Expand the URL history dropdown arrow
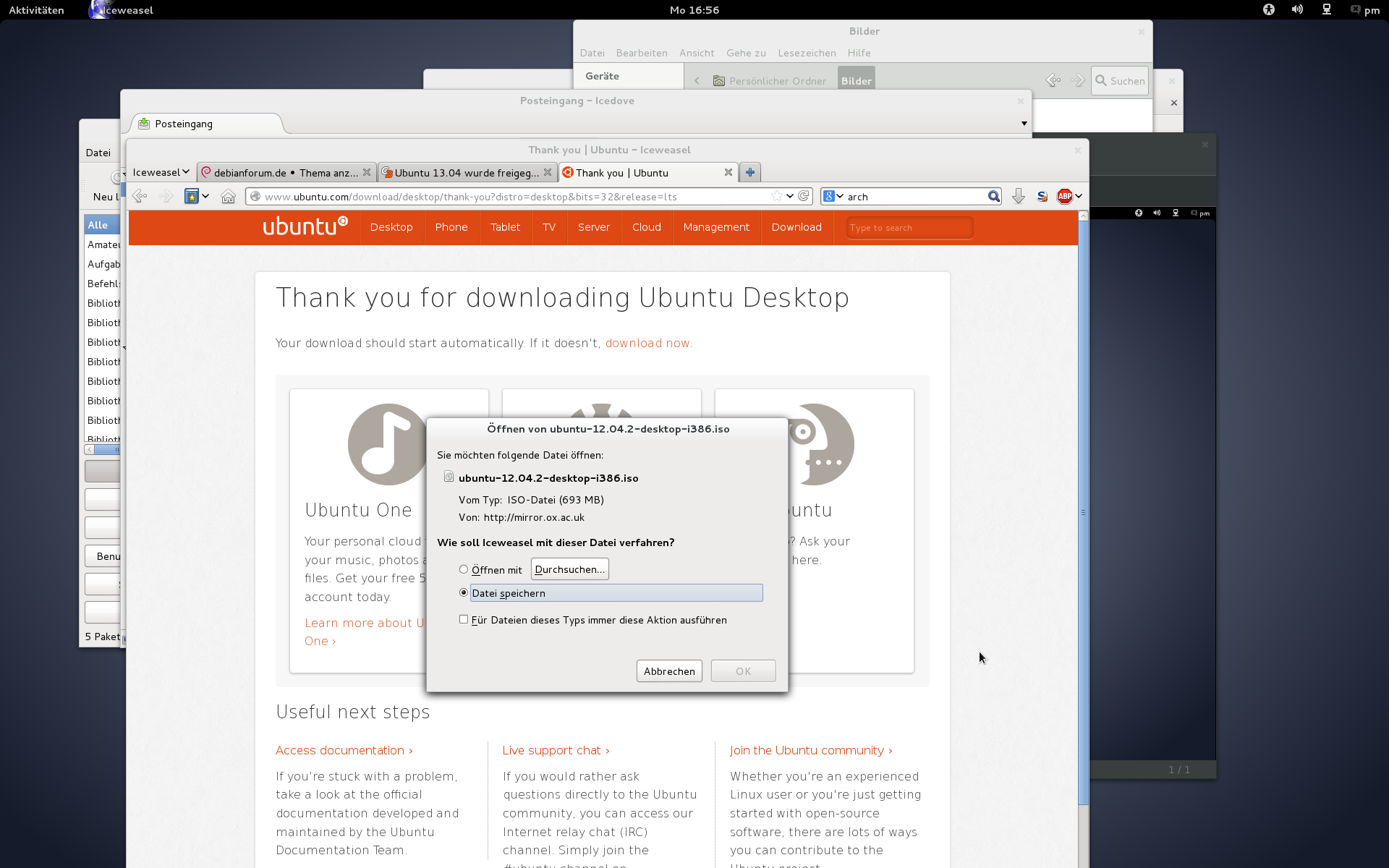This screenshot has height=868, width=1389. tap(790, 196)
